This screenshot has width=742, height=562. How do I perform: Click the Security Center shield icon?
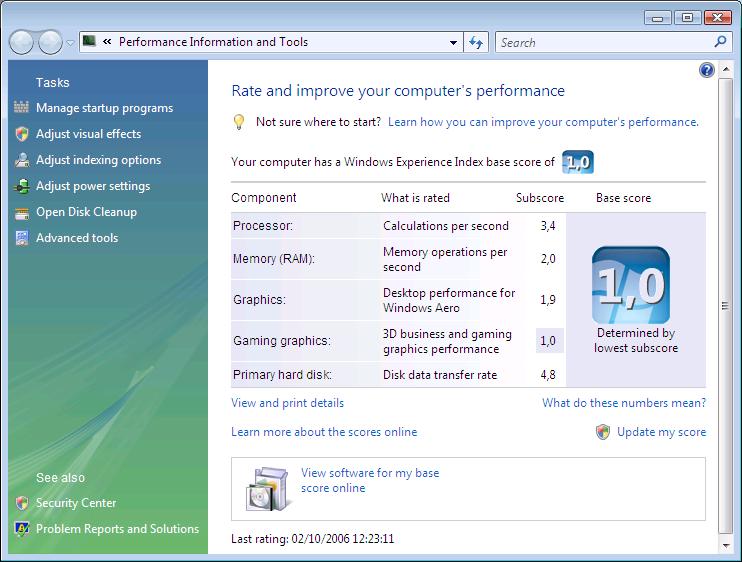(21, 503)
